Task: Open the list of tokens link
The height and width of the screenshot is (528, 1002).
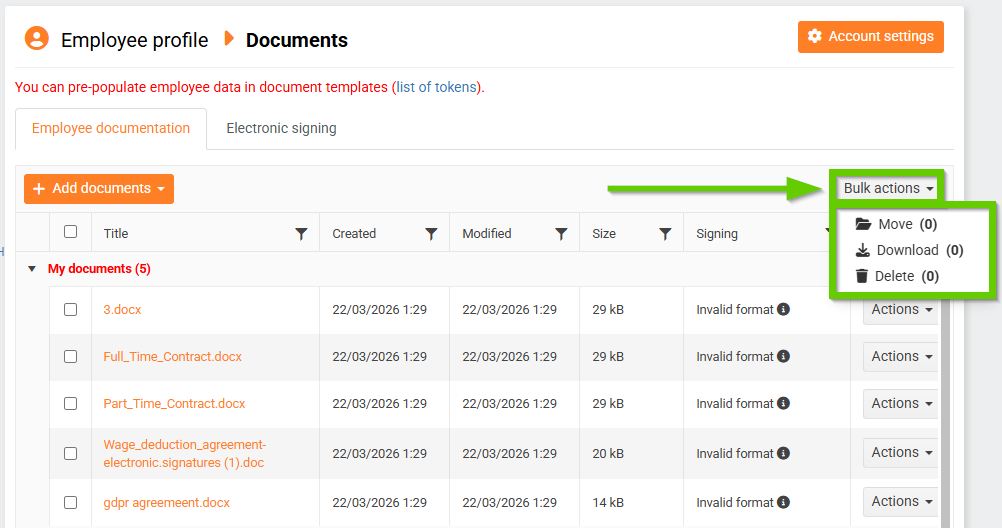Action: click(438, 87)
